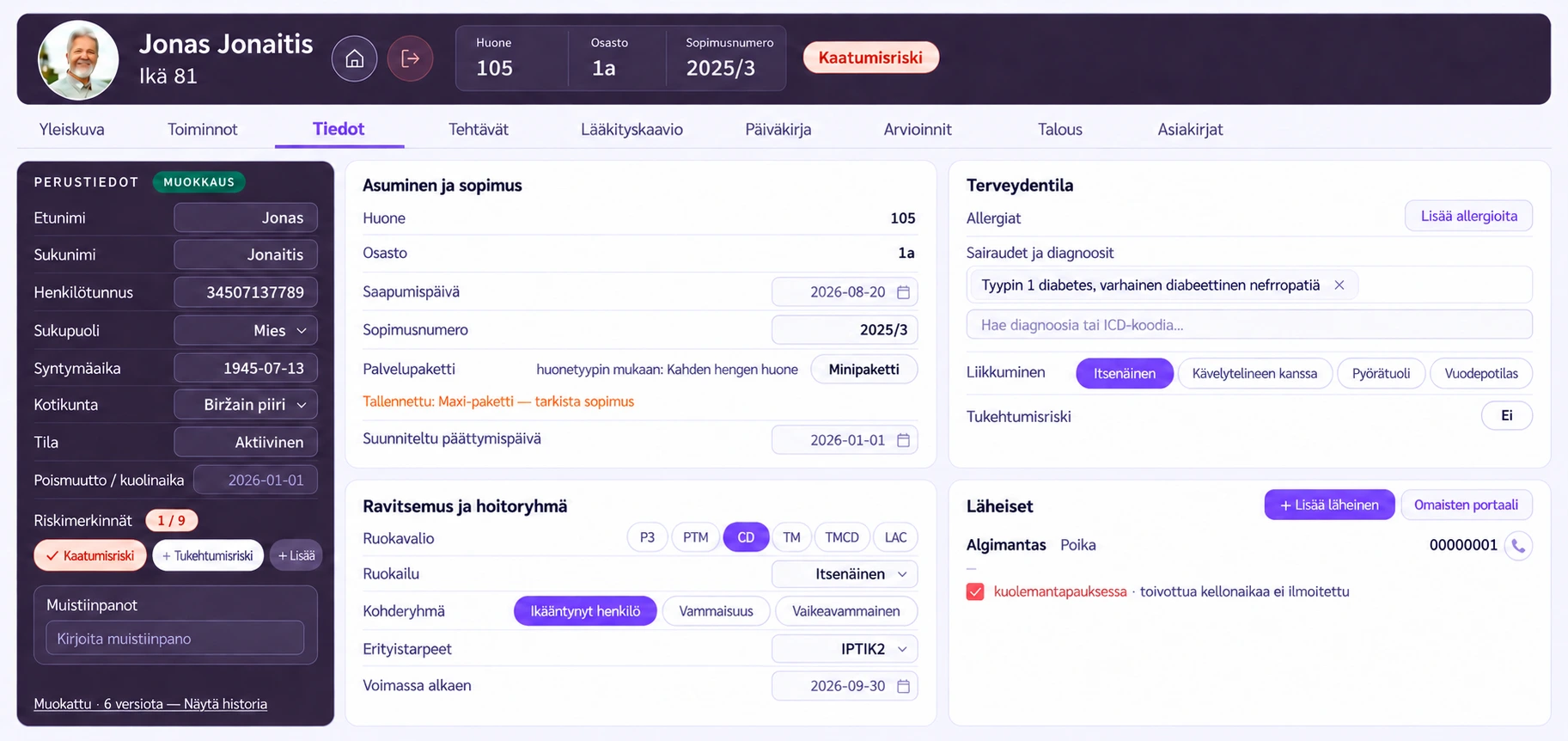Click the home icon button in header
The image size is (1568, 741).
click(354, 58)
